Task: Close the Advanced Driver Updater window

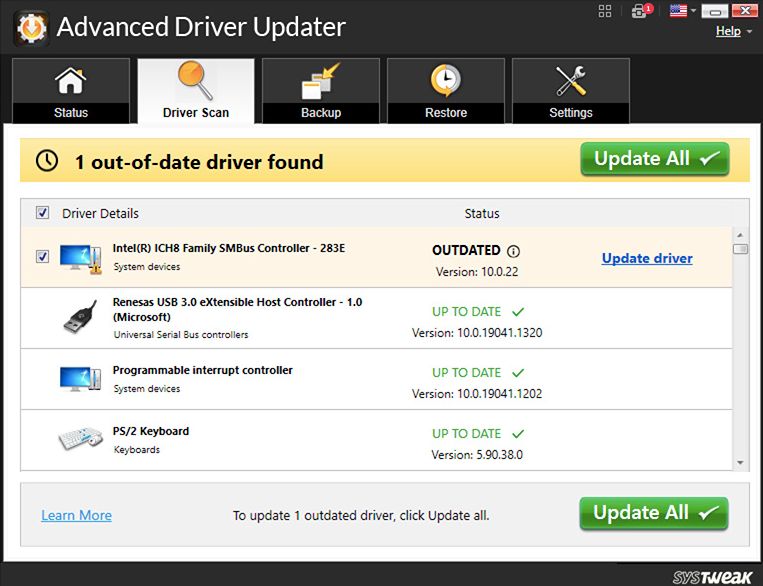Action: click(745, 11)
